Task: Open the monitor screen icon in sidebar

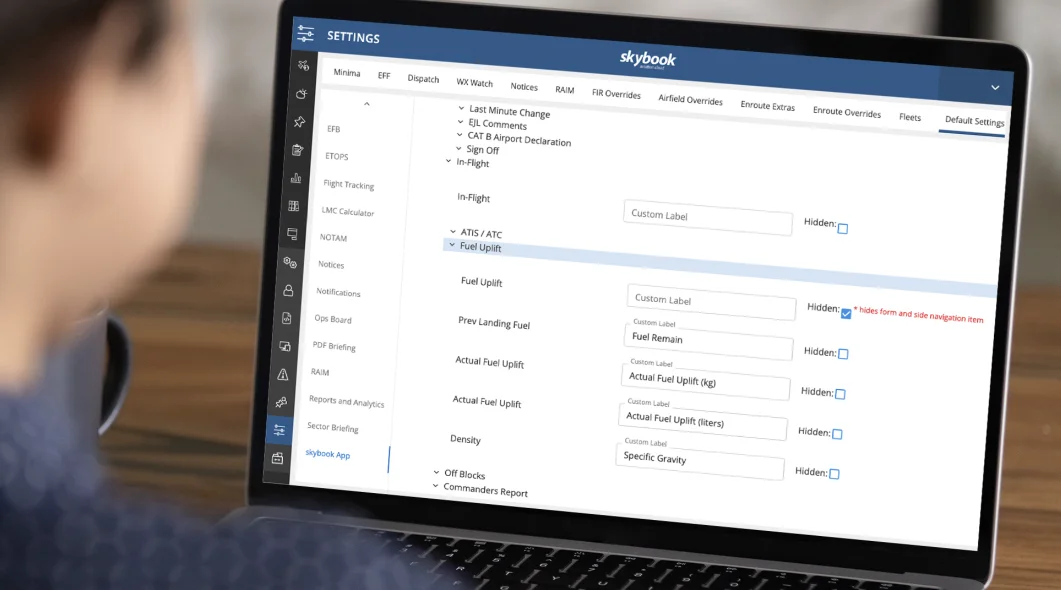Action: pos(292,233)
